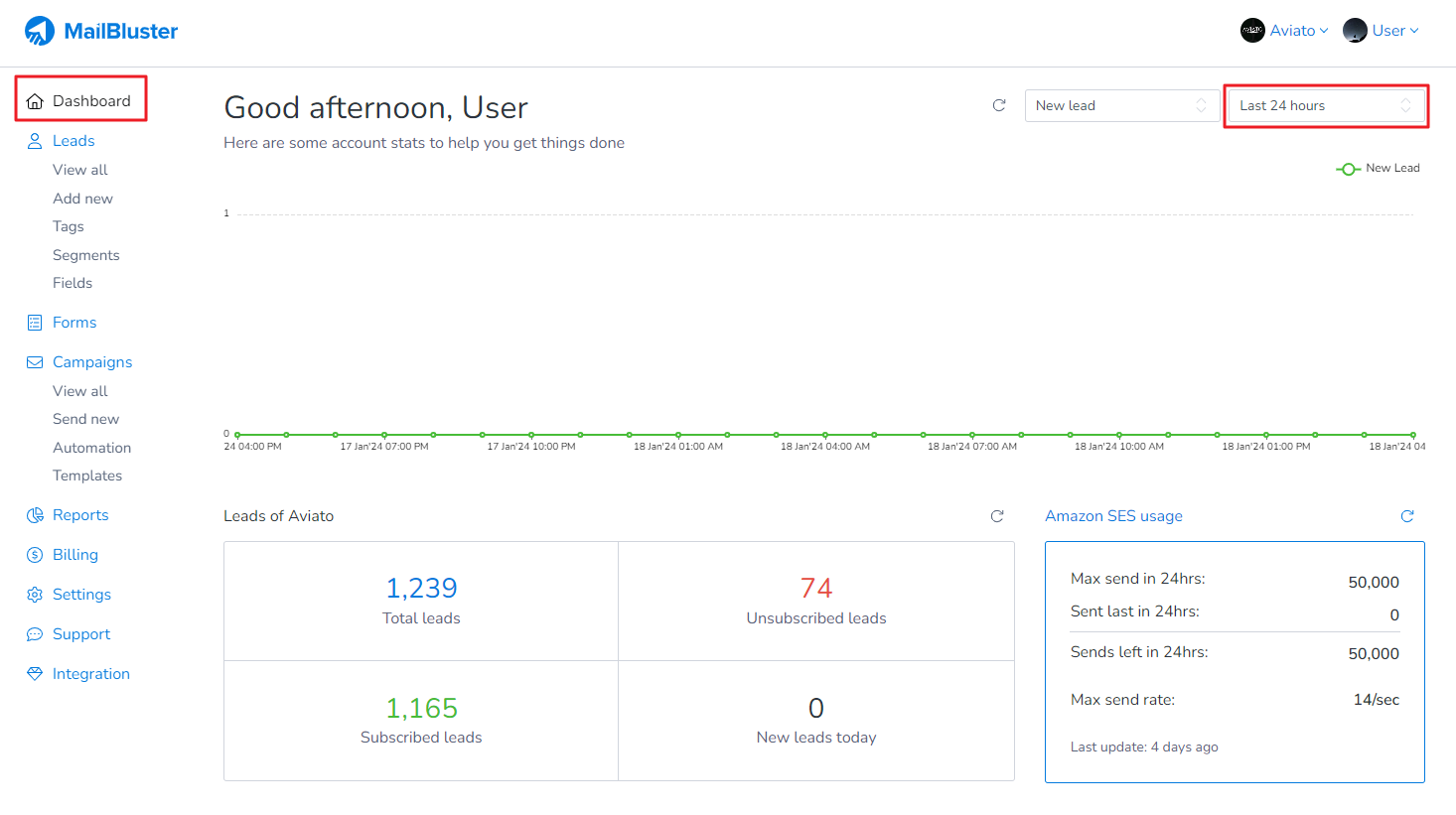Click the Dashboard home icon
The height and width of the screenshot is (815, 1456).
pos(35,101)
